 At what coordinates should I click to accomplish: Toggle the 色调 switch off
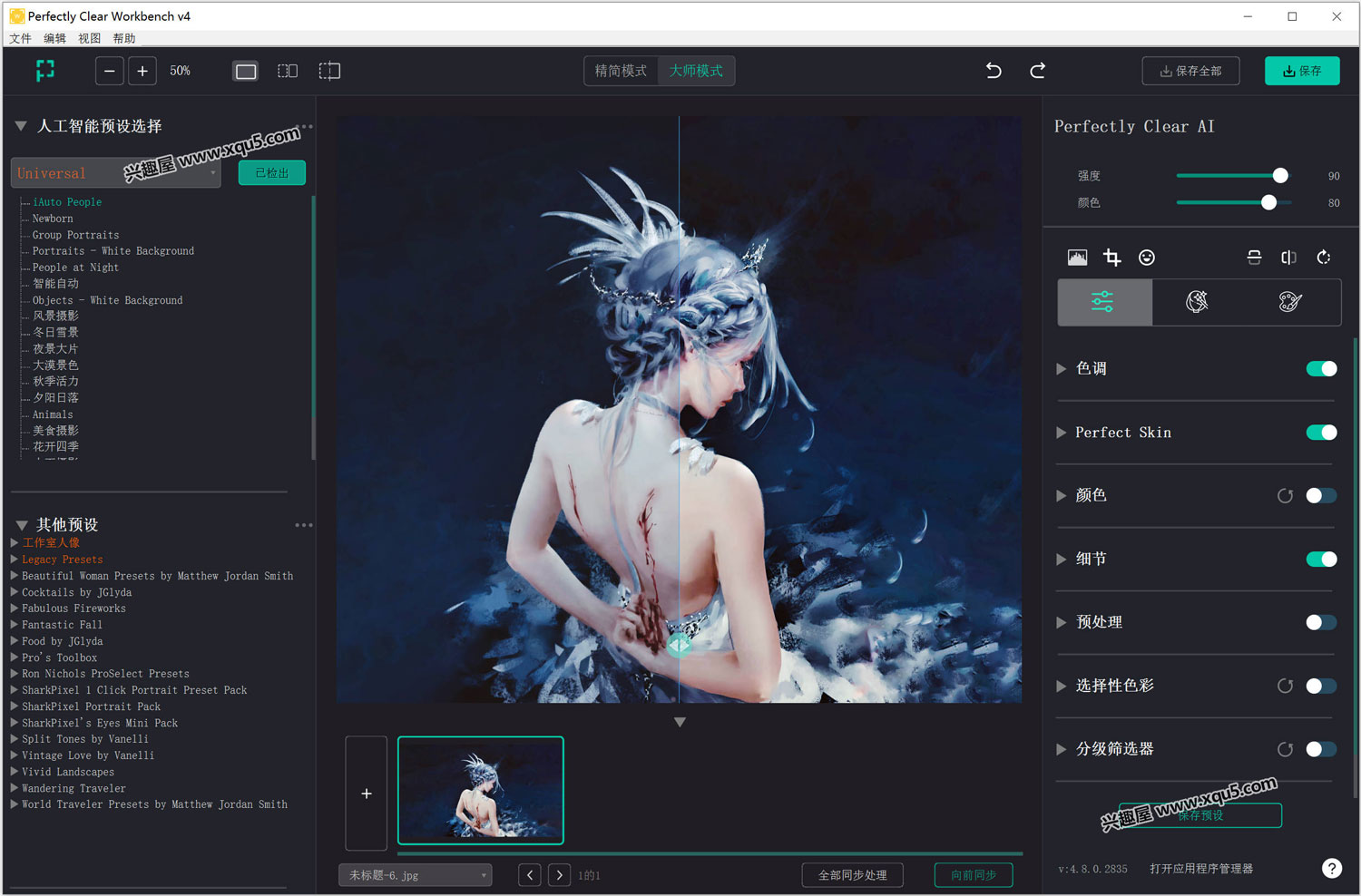click(1321, 368)
